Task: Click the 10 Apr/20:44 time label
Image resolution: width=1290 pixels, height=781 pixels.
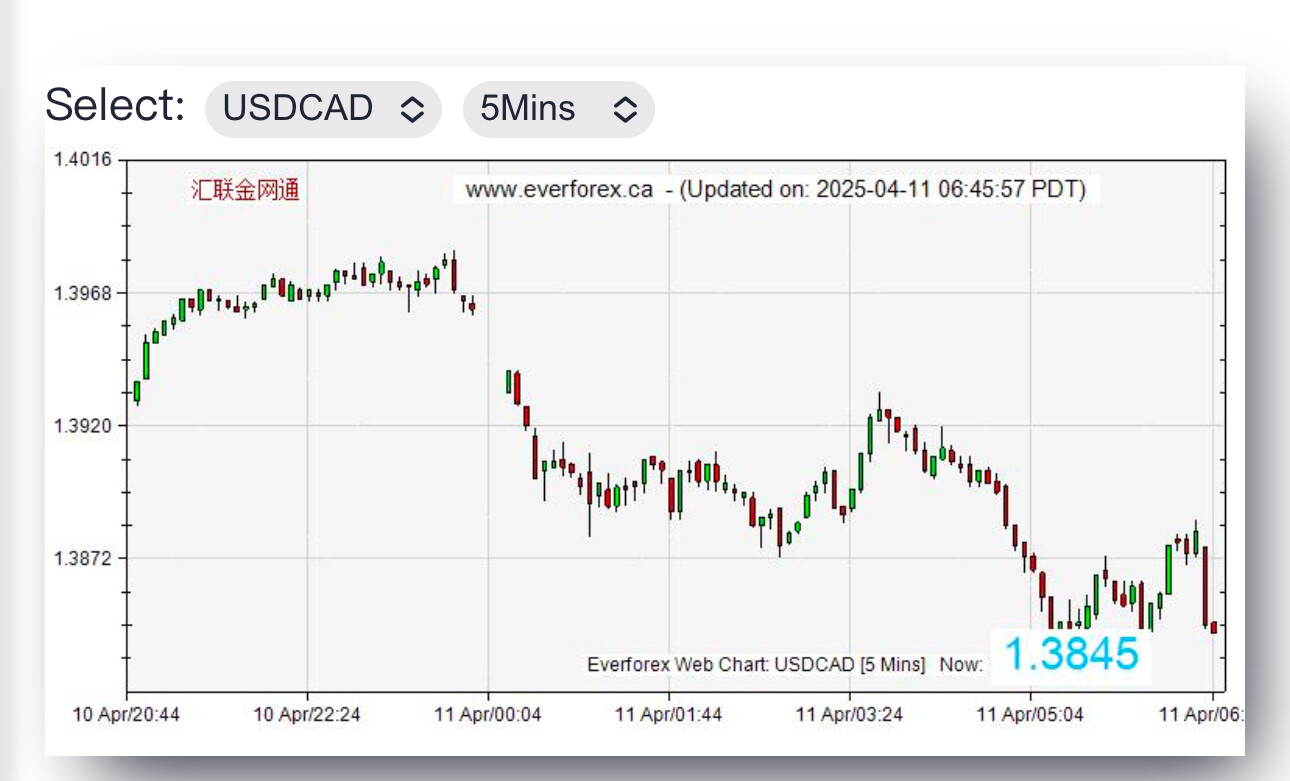Action: click(127, 715)
